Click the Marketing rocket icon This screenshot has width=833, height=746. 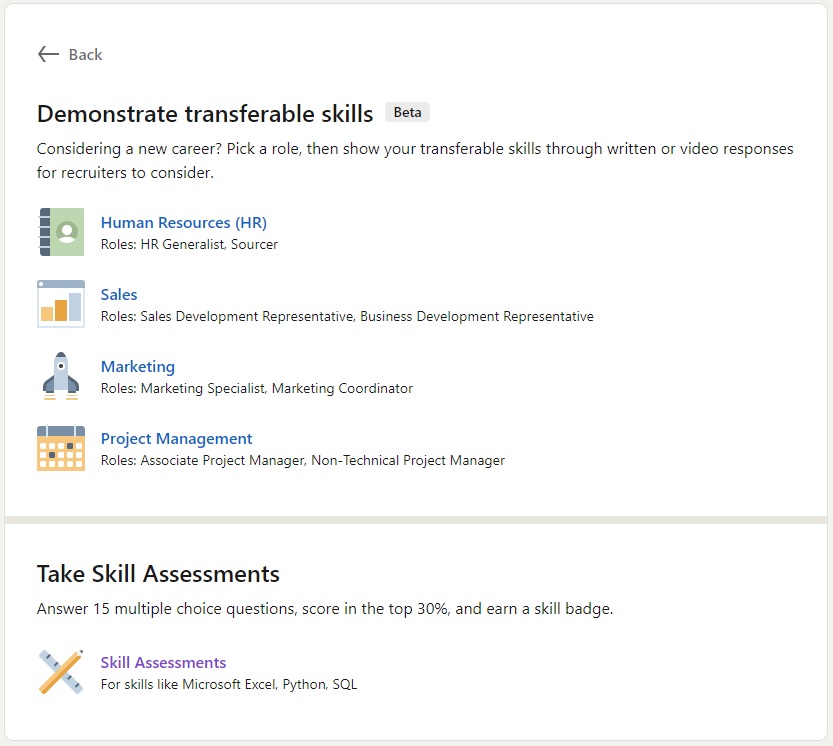point(61,376)
